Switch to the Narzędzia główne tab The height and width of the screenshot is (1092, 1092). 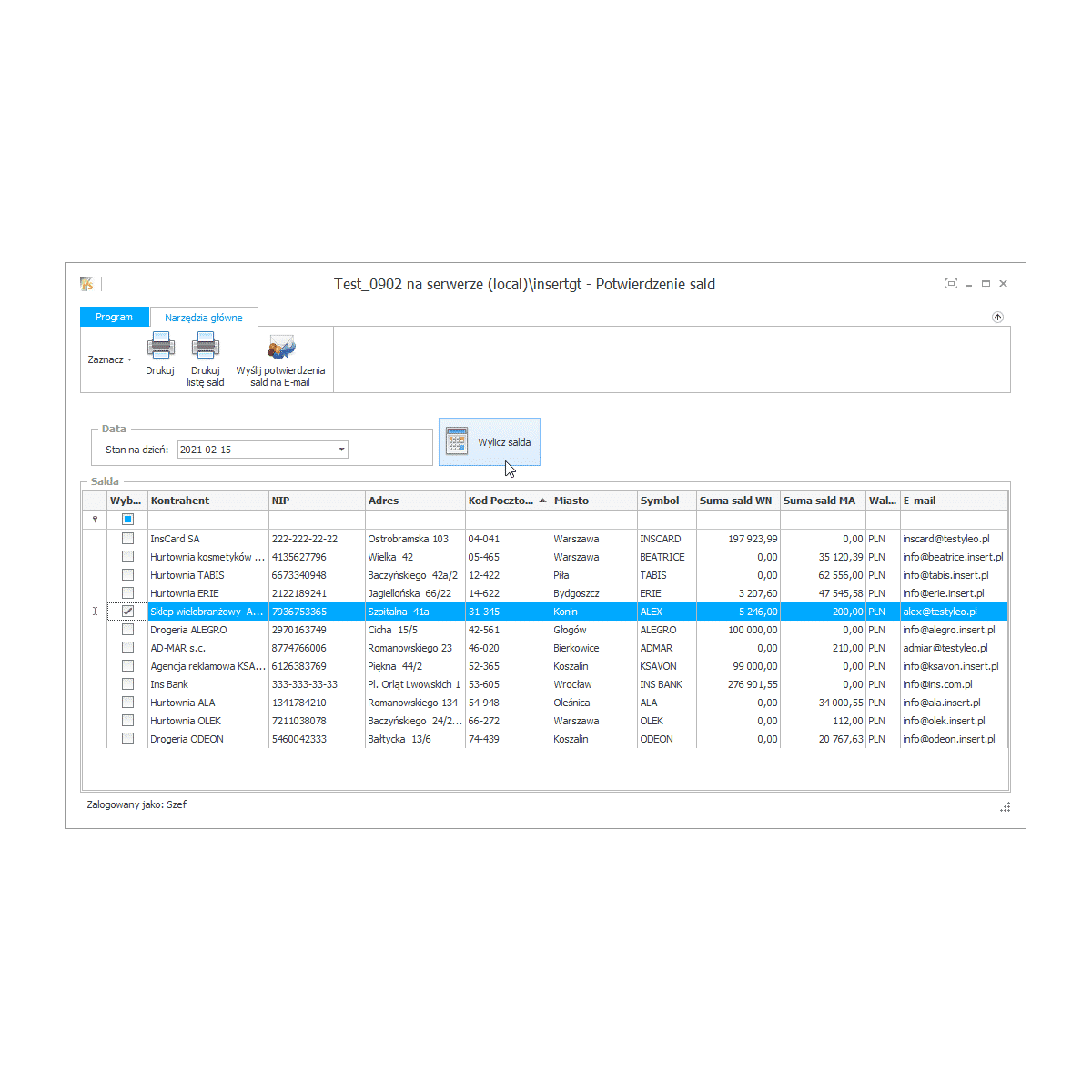point(204,318)
